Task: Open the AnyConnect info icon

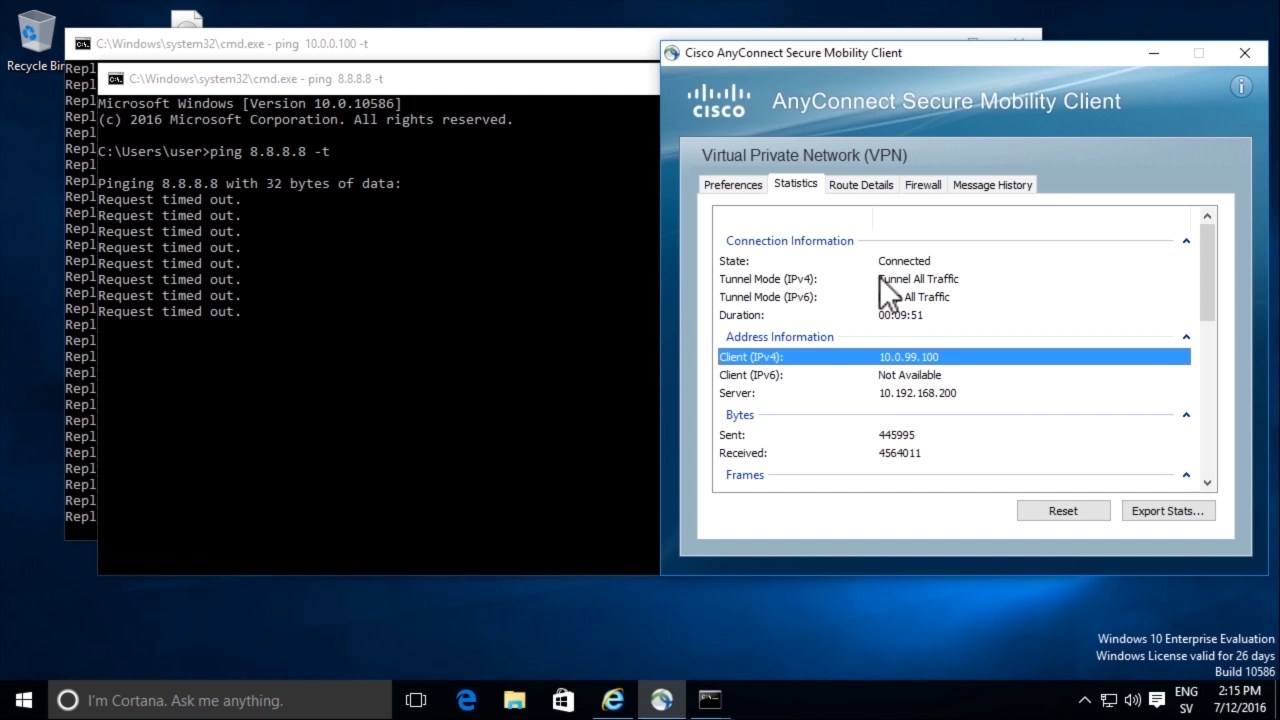Action: (1241, 87)
